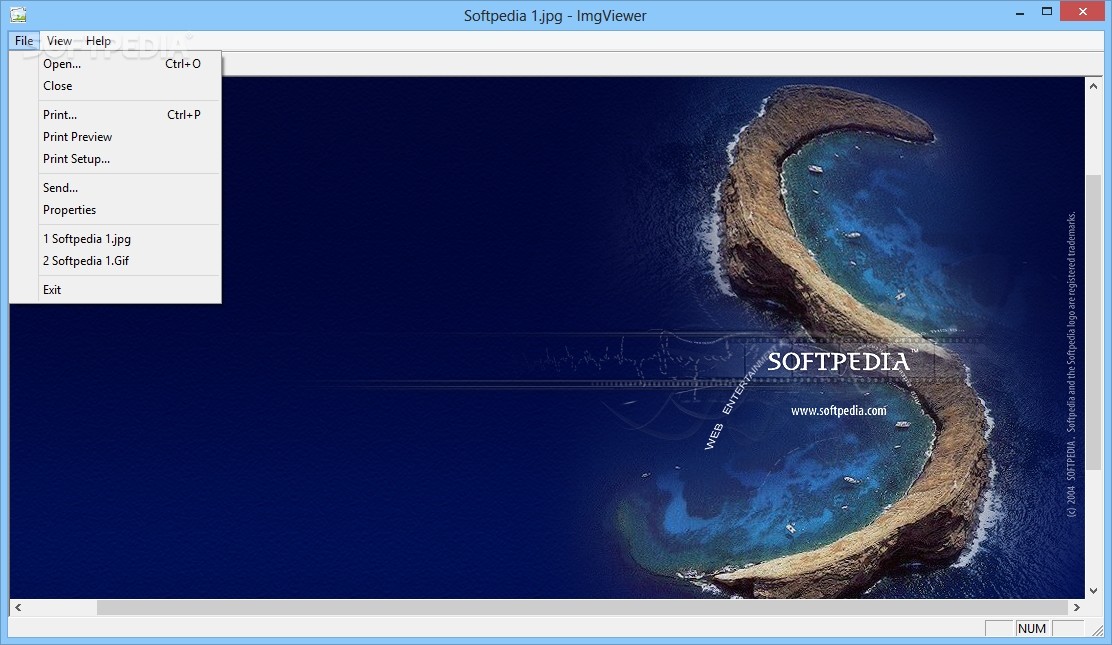Click the NUM indicator in status bar
Image resolution: width=1112 pixels, height=645 pixels.
(1032, 629)
